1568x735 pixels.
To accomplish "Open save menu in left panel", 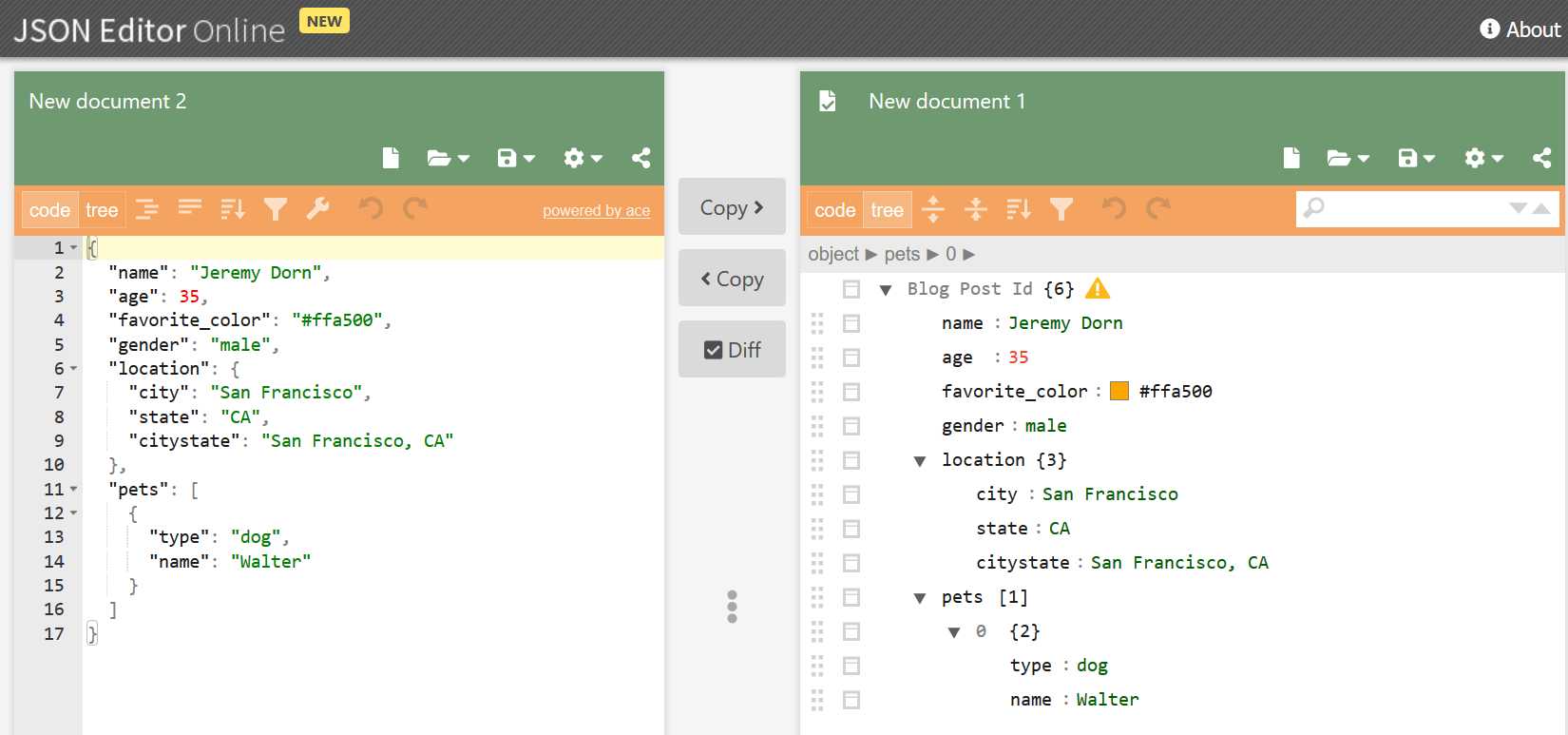I will click(x=516, y=158).
